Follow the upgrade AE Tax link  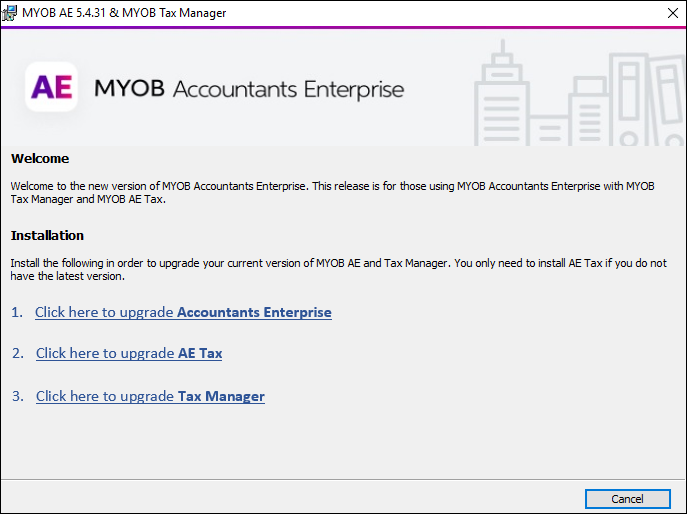129,353
